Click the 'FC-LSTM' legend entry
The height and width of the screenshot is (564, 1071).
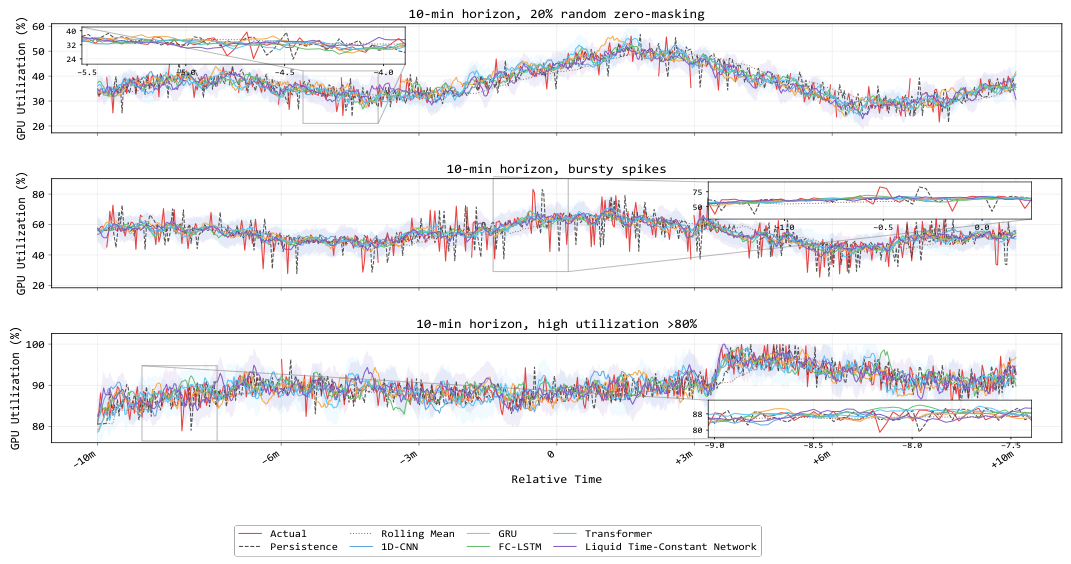(520, 547)
